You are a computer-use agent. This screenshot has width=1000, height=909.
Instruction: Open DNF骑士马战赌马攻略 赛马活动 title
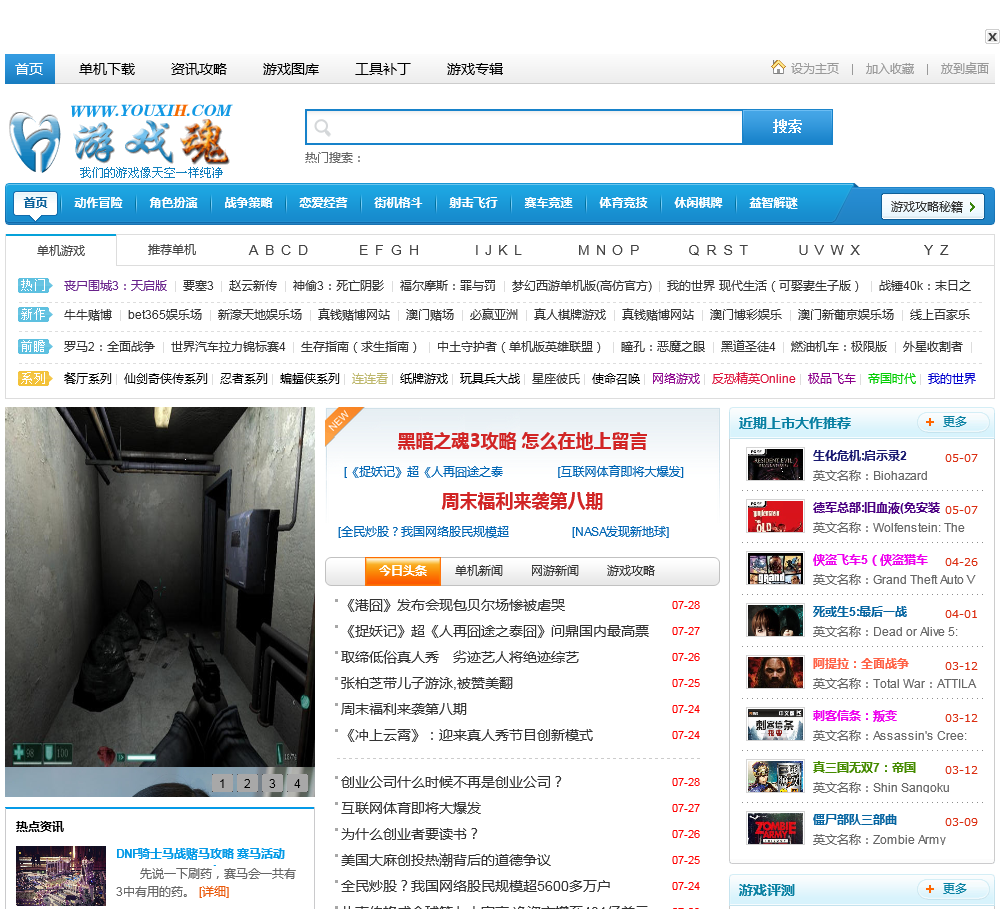[x=200, y=854]
